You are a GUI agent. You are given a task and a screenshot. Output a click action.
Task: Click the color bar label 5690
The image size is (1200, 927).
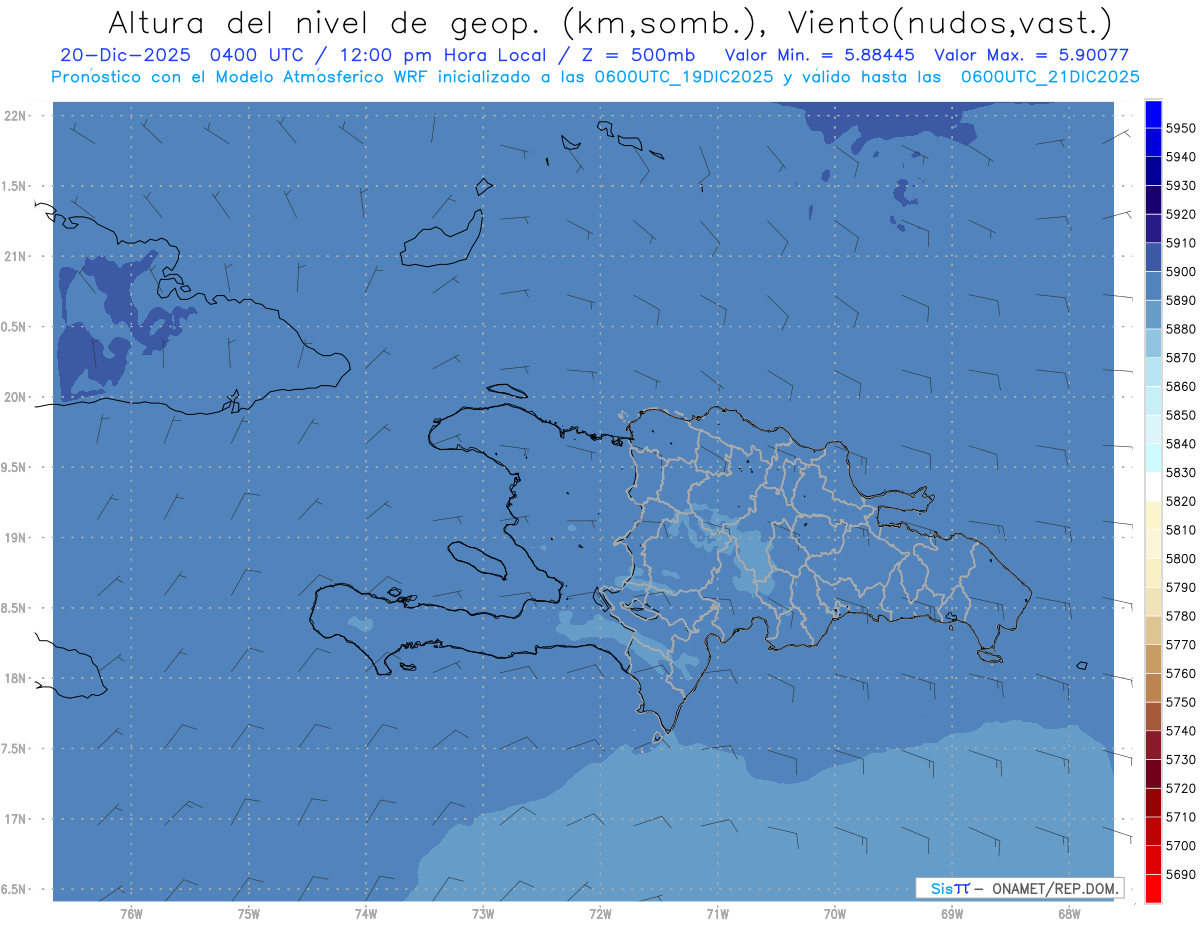[x=1180, y=874]
